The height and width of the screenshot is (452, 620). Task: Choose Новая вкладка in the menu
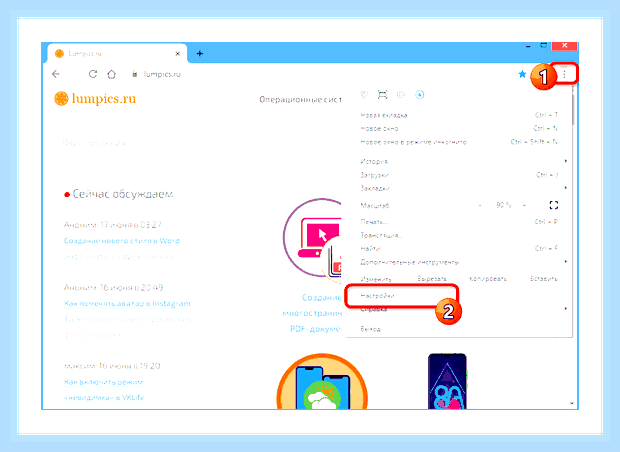coord(459,115)
